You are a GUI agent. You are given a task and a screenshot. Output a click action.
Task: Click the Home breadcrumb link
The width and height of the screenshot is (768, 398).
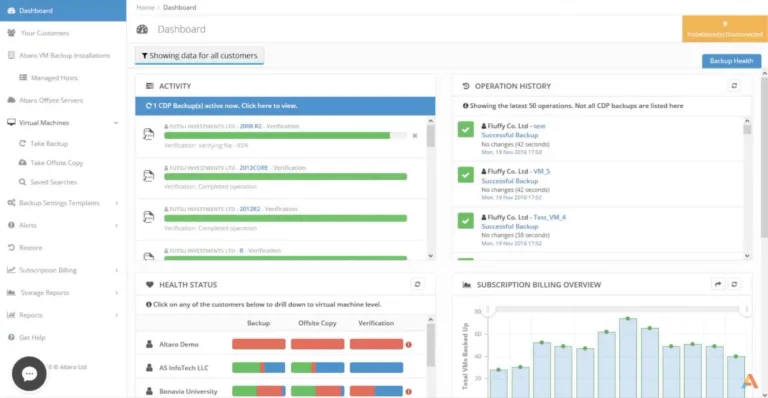145,7
